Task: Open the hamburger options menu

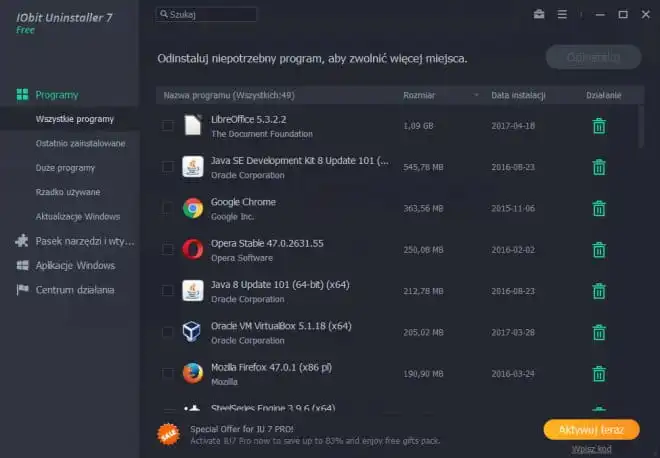Action: (x=562, y=14)
